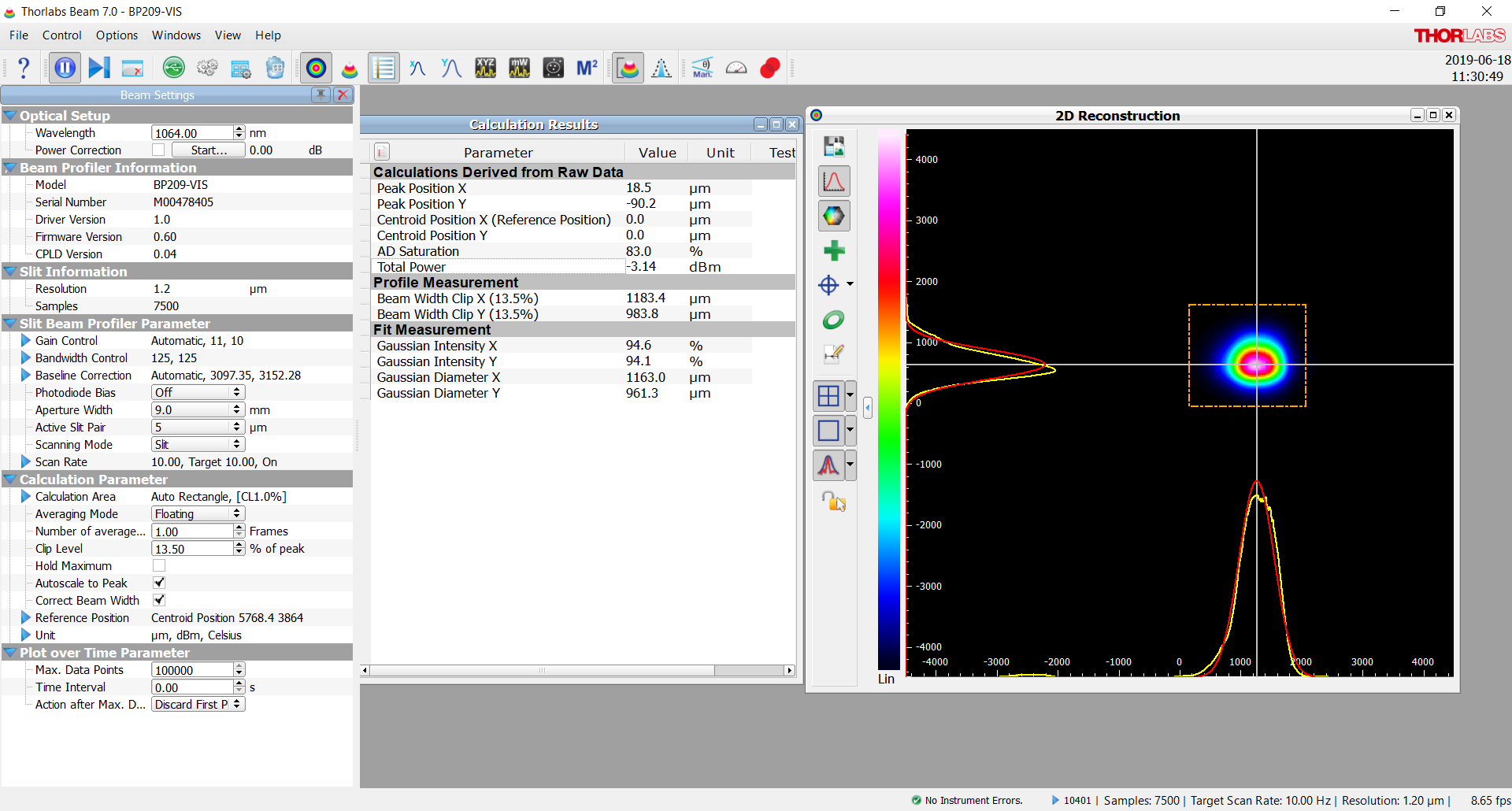Open the Options menu
This screenshot has width=1512, height=811.
tap(117, 35)
